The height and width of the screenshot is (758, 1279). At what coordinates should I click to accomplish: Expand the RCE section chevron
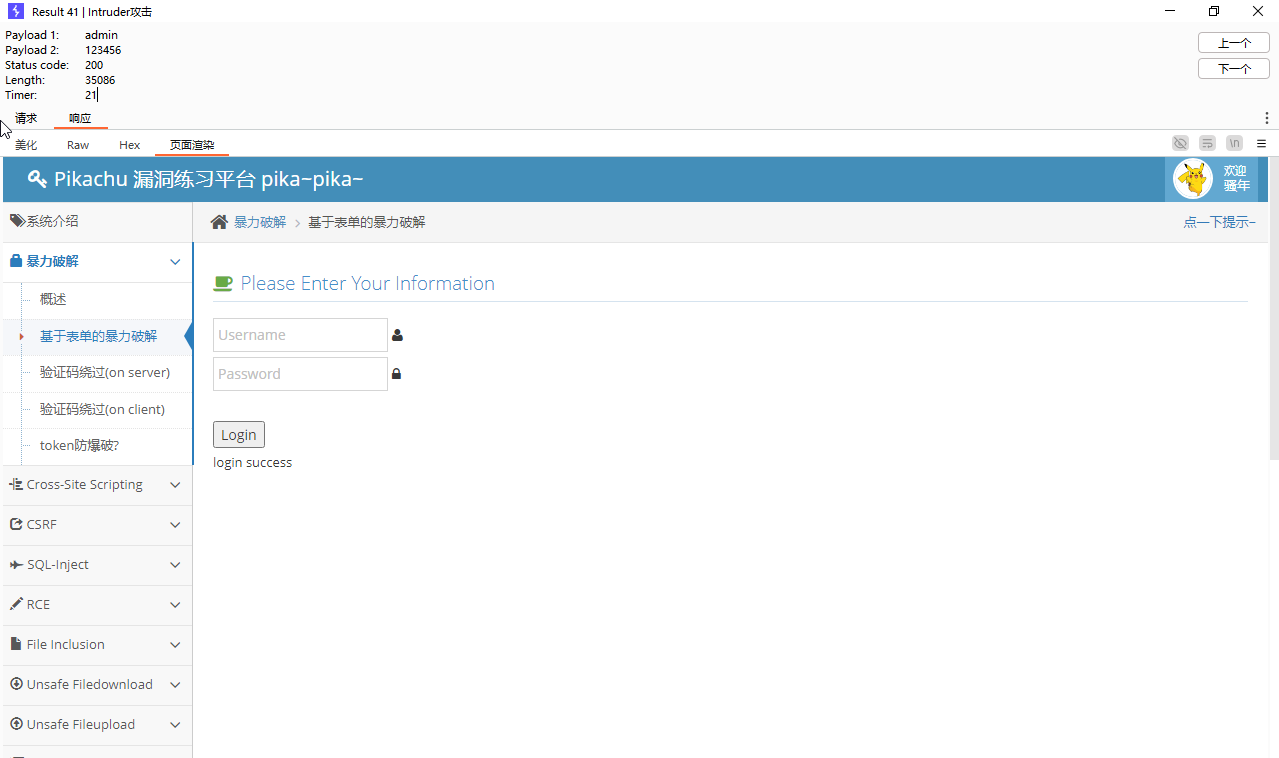pos(175,605)
